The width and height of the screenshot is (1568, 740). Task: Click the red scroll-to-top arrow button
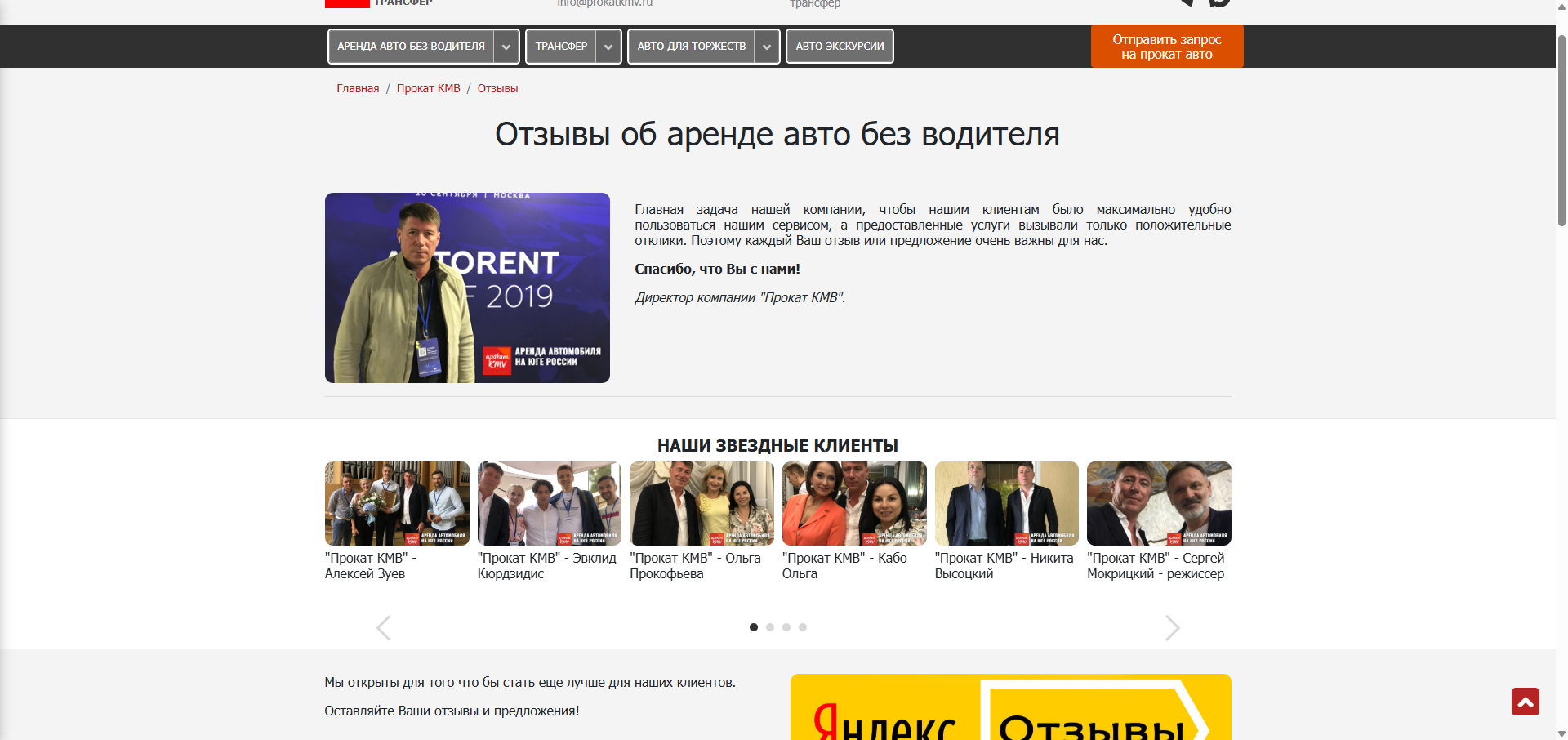coord(1525,702)
